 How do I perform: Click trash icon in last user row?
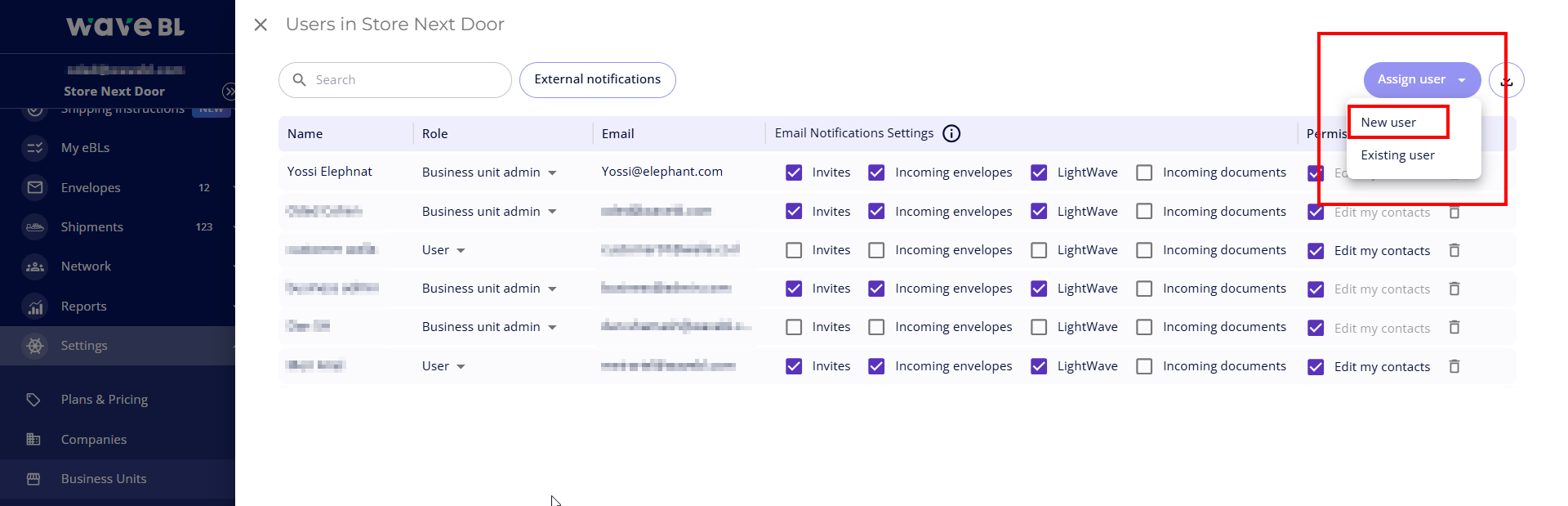tap(1454, 366)
